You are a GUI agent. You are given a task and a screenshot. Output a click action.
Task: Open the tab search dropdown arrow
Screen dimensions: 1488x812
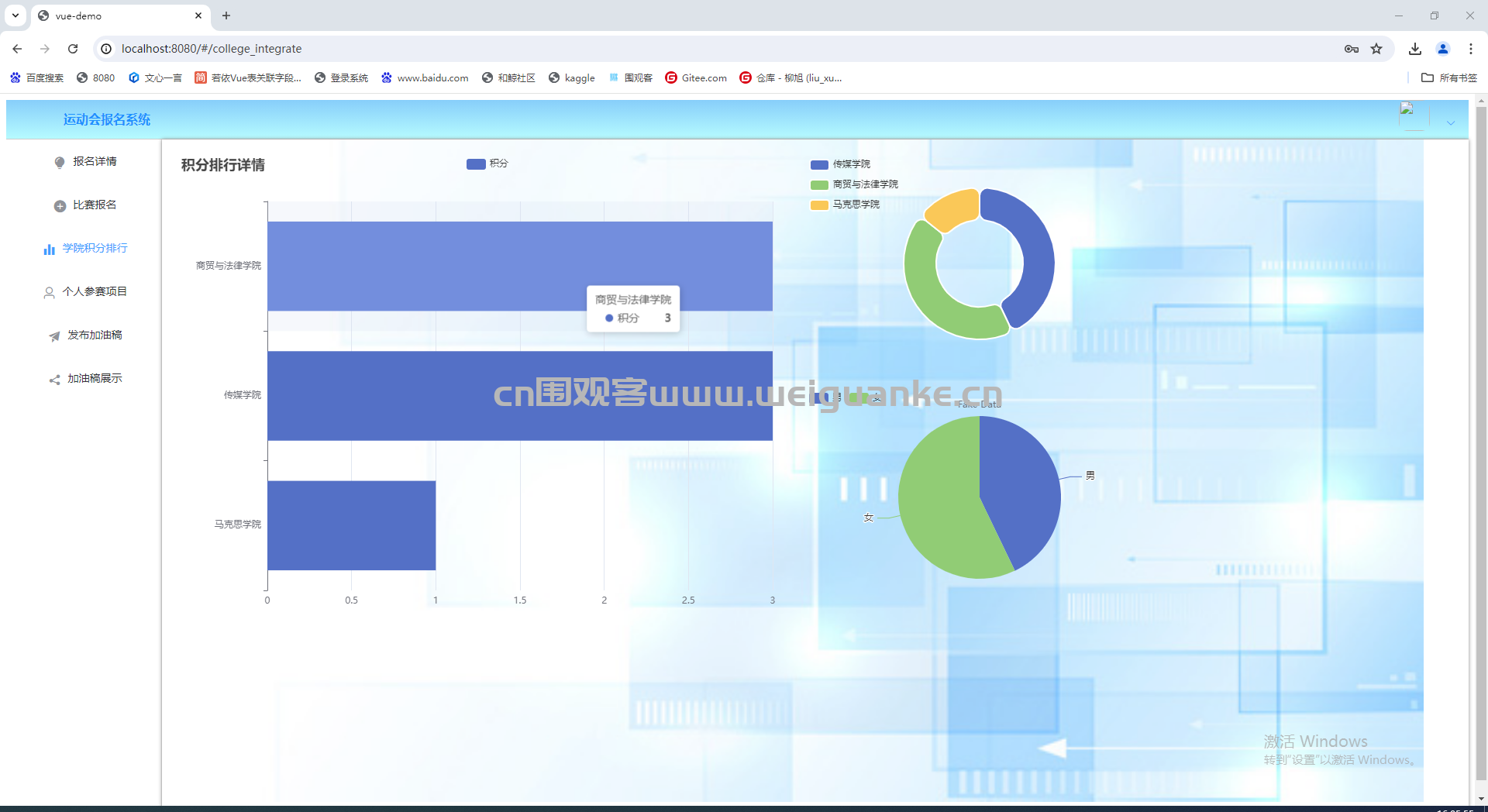coord(15,15)
